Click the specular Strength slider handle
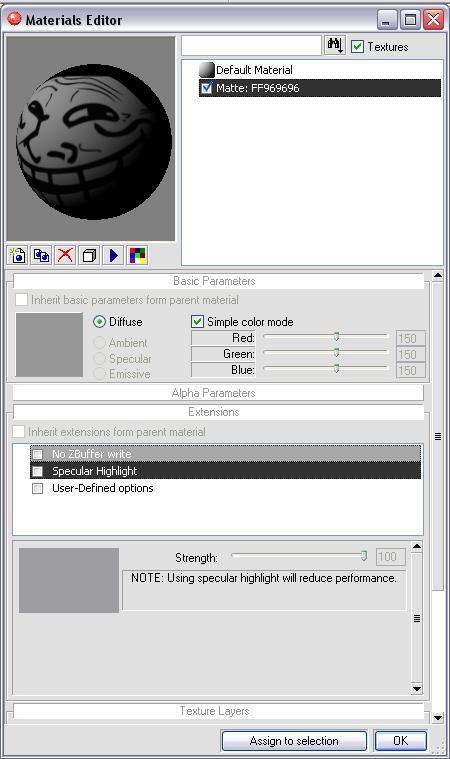This screenshot has height=759, width=450. (x=364, y=556)
